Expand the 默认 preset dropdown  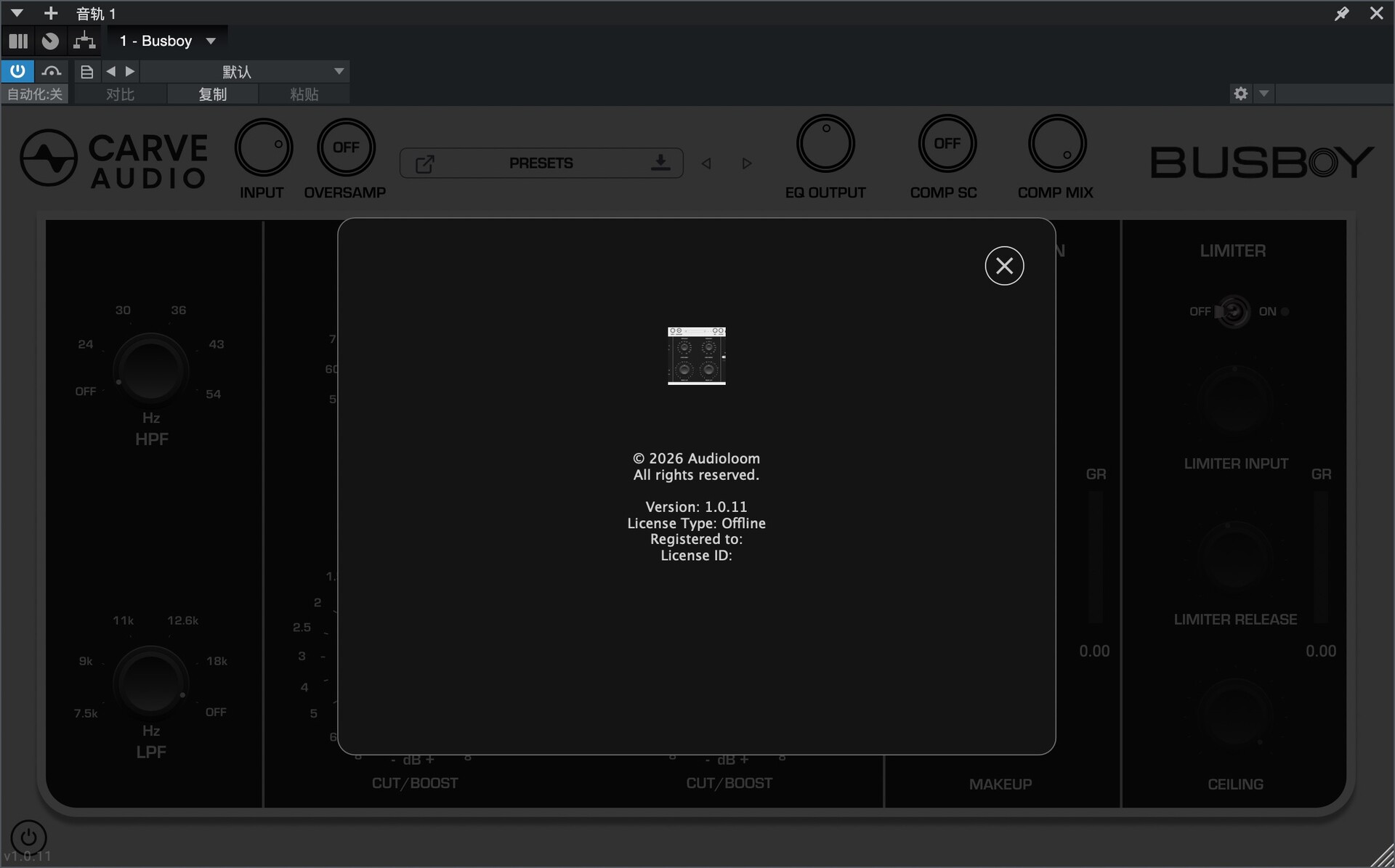(x=339, y=71)
